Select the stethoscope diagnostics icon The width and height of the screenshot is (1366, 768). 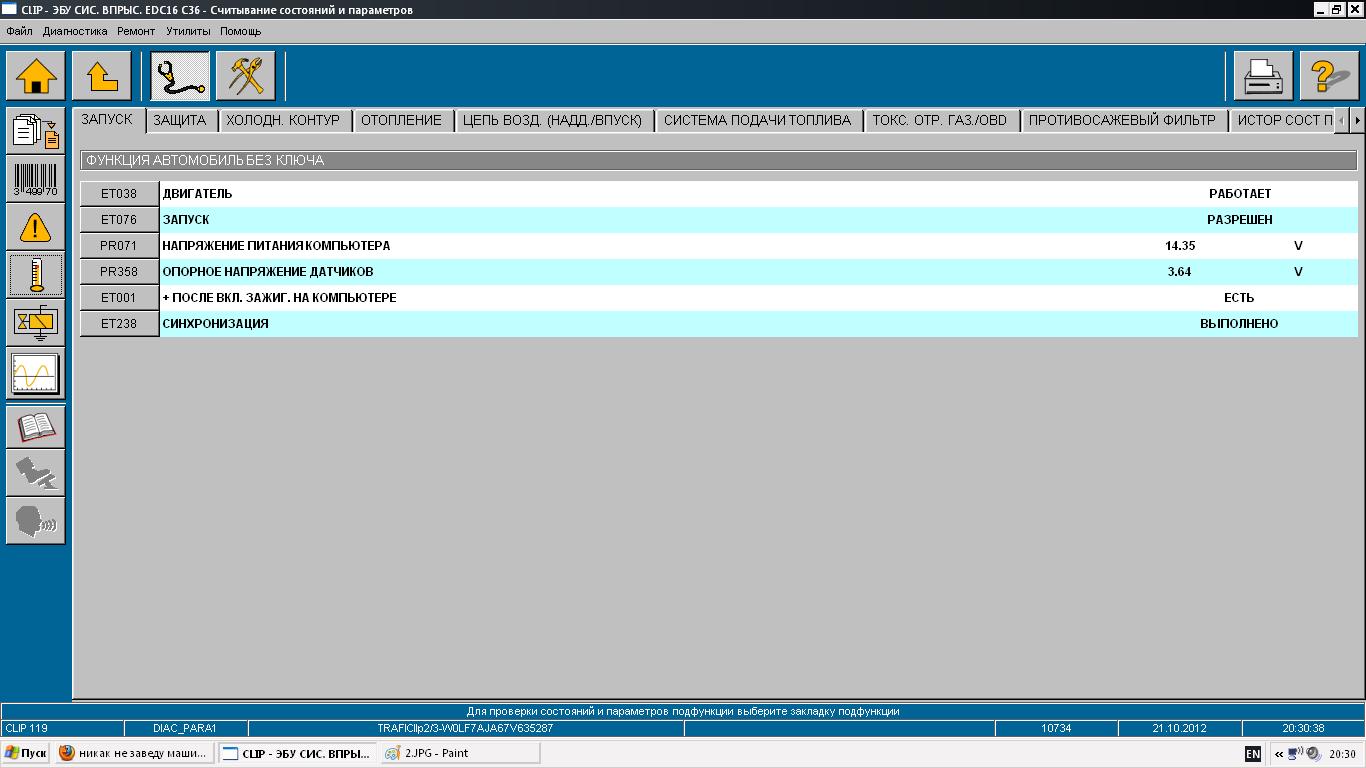click(x=181, y=76)
